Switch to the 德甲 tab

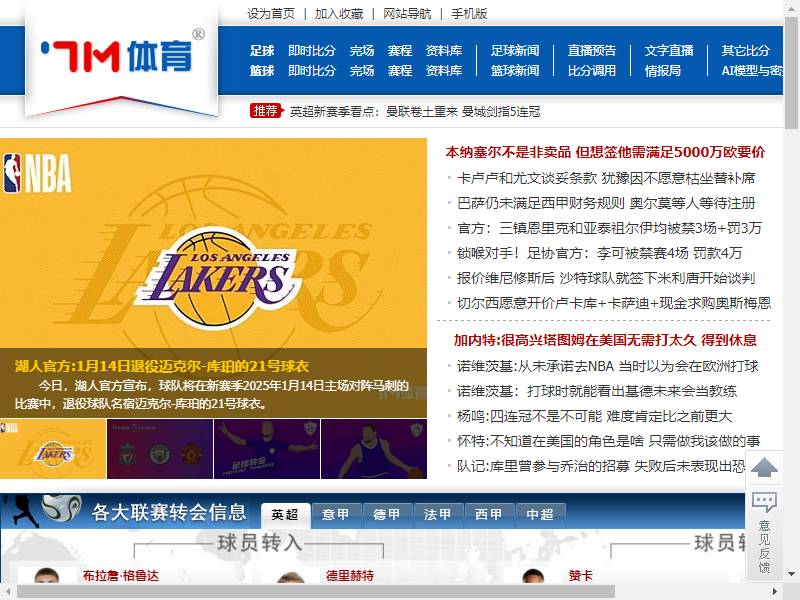tap(387, 514)
